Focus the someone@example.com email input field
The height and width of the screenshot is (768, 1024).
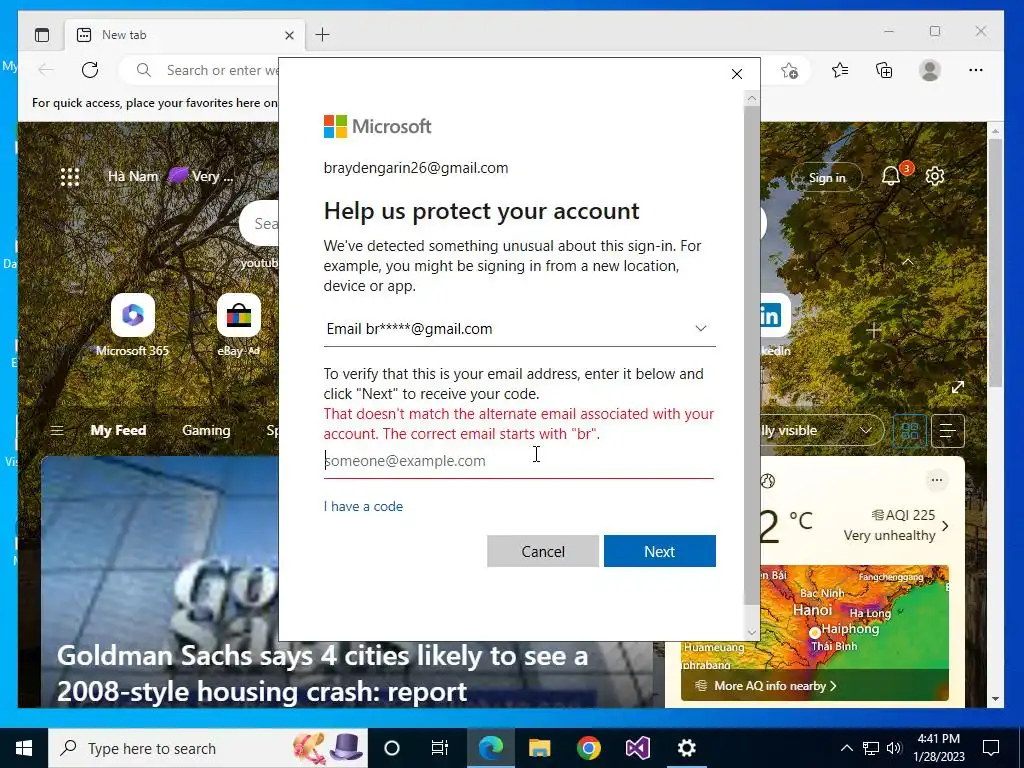click(519, 461)
